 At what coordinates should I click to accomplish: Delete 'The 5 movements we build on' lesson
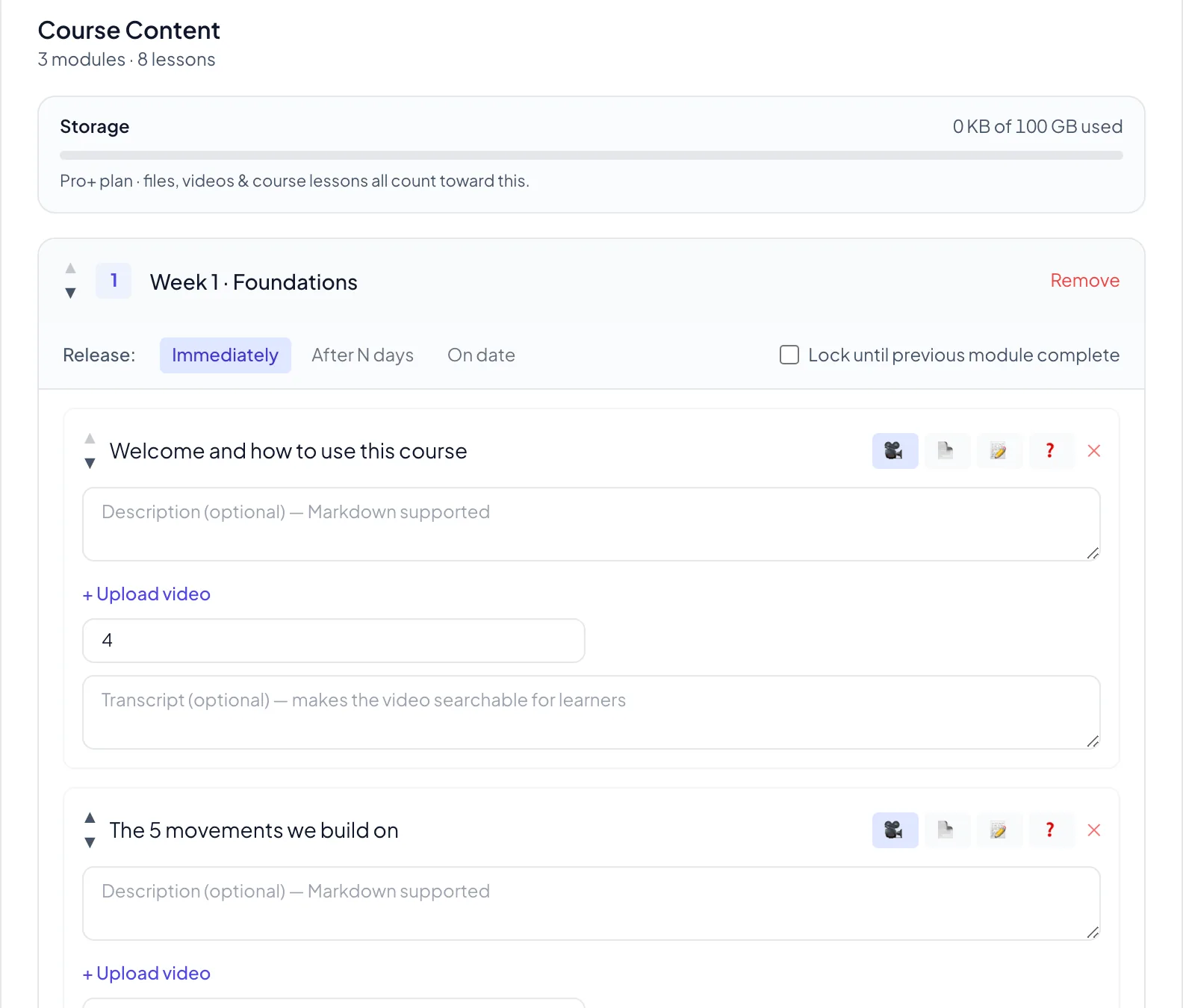pos(1094,830)
